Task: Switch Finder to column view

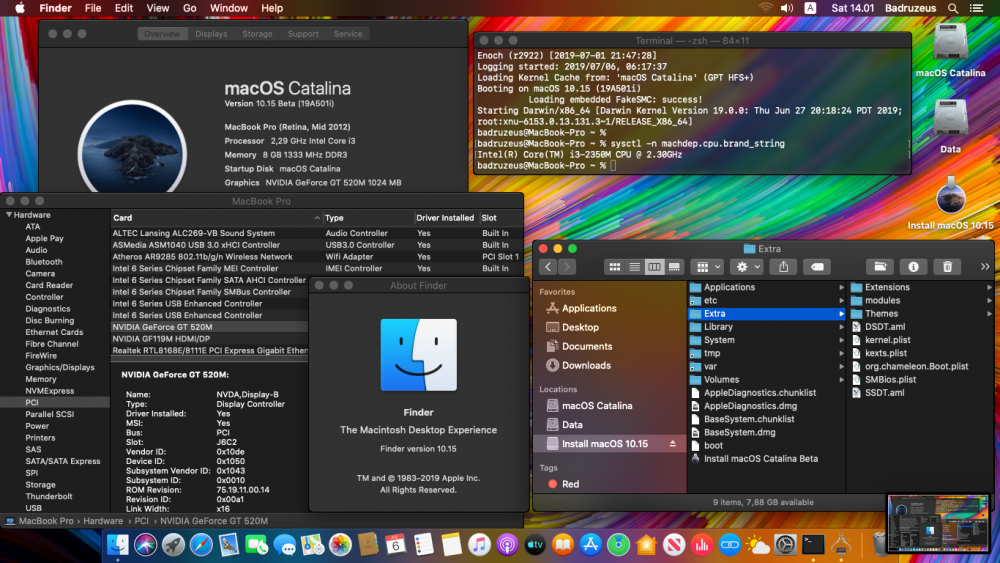Action: coord(654,267)
